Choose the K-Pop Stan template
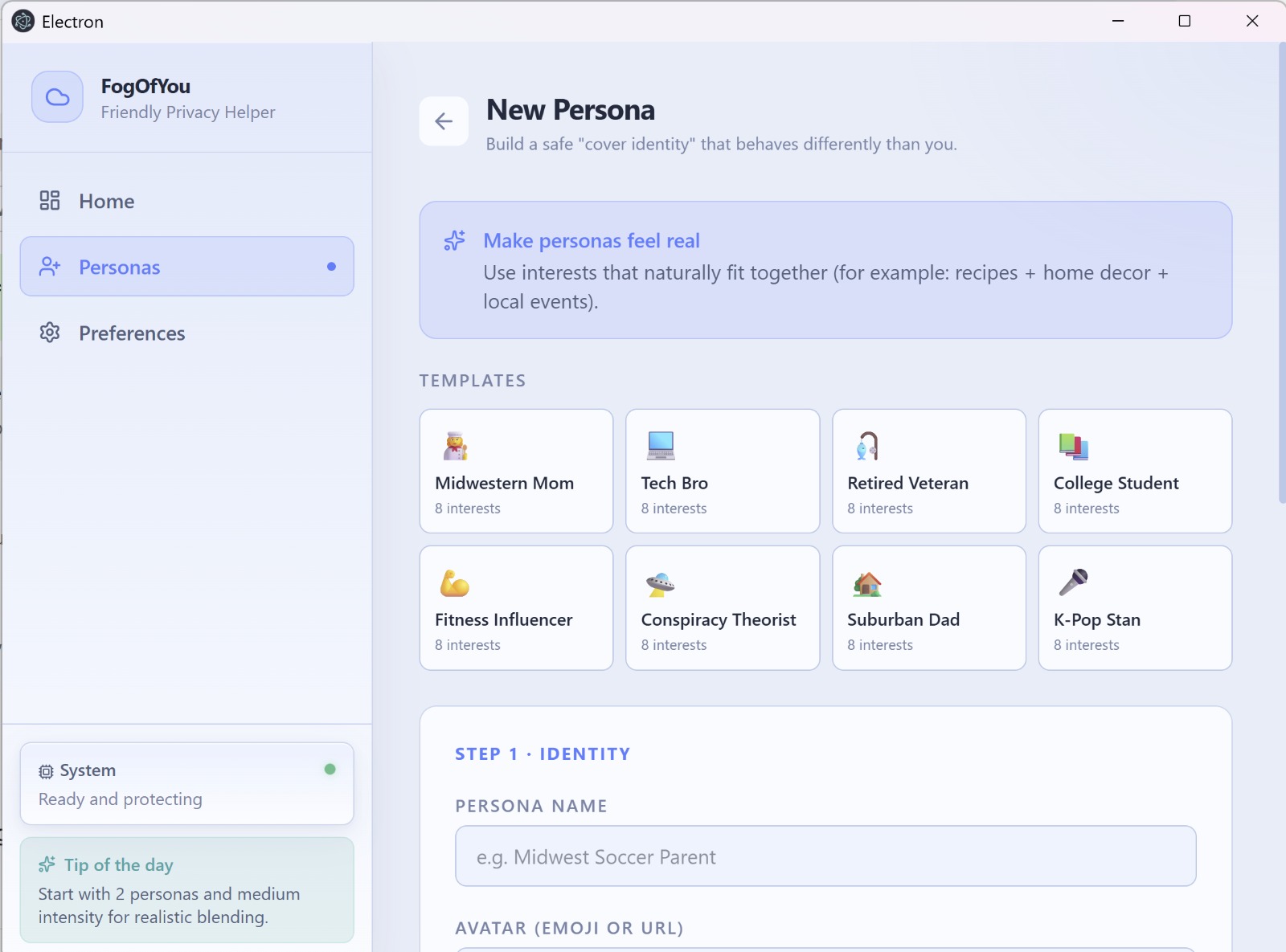Viewport: 1286px width, 952px height. point(1135,608)
